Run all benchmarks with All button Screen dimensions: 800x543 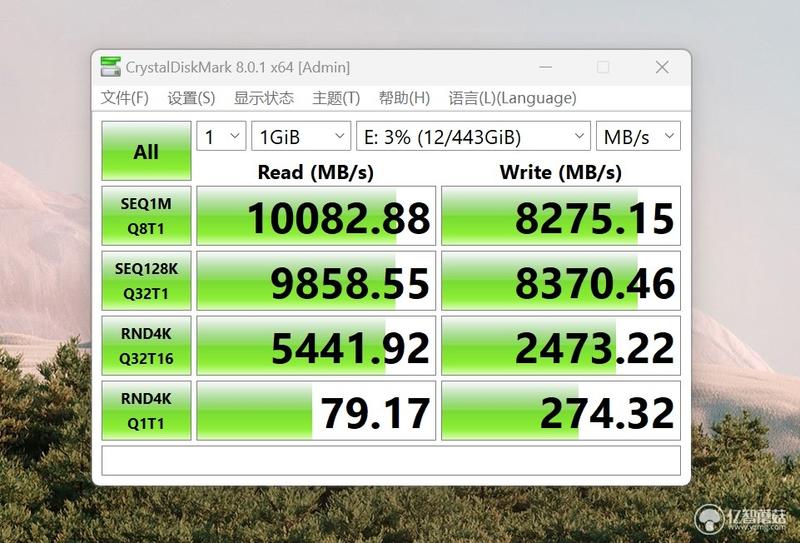click(x=146, y=151)
